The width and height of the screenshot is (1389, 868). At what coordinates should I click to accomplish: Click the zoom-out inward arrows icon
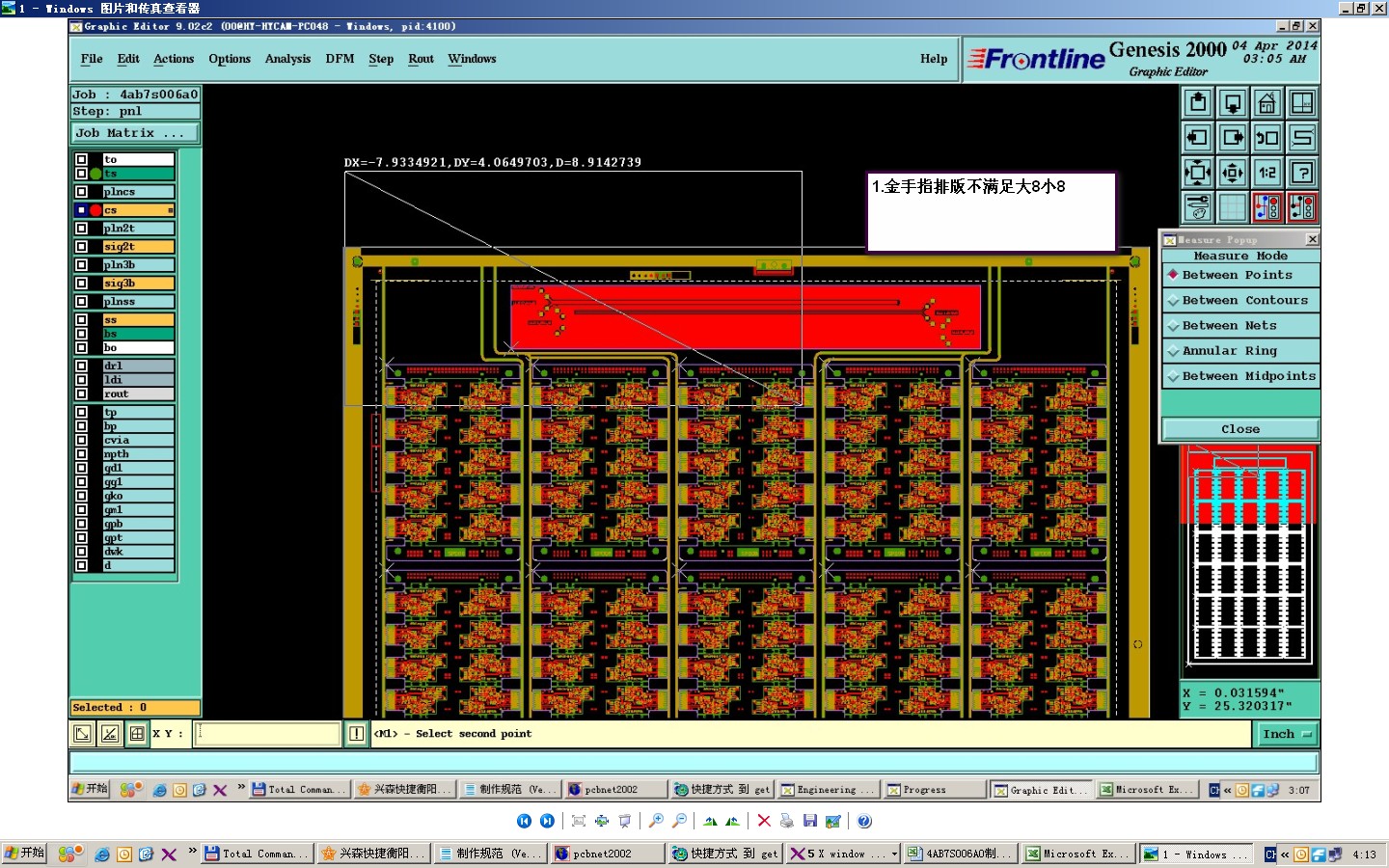pos(1232,173)
